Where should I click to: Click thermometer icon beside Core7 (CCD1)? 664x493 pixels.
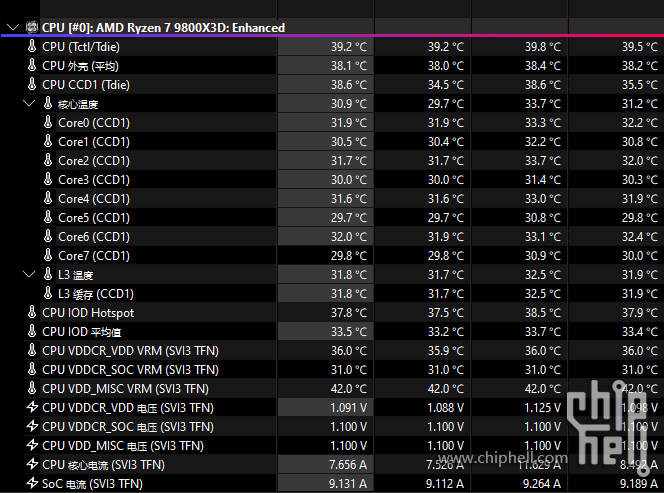point(48,255)
